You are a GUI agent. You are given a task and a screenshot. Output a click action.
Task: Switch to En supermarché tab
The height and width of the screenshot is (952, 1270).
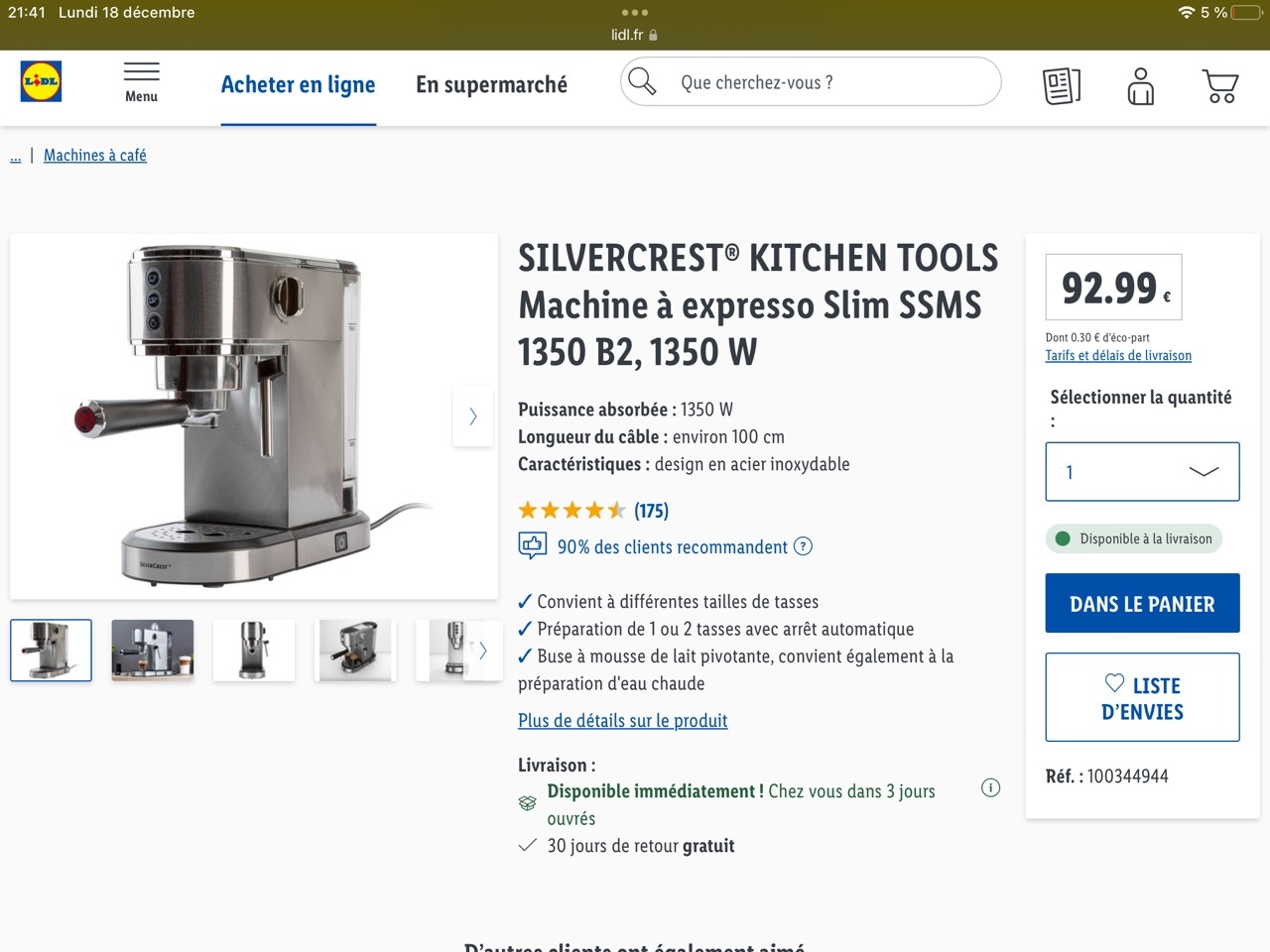[x=491, y=85]
